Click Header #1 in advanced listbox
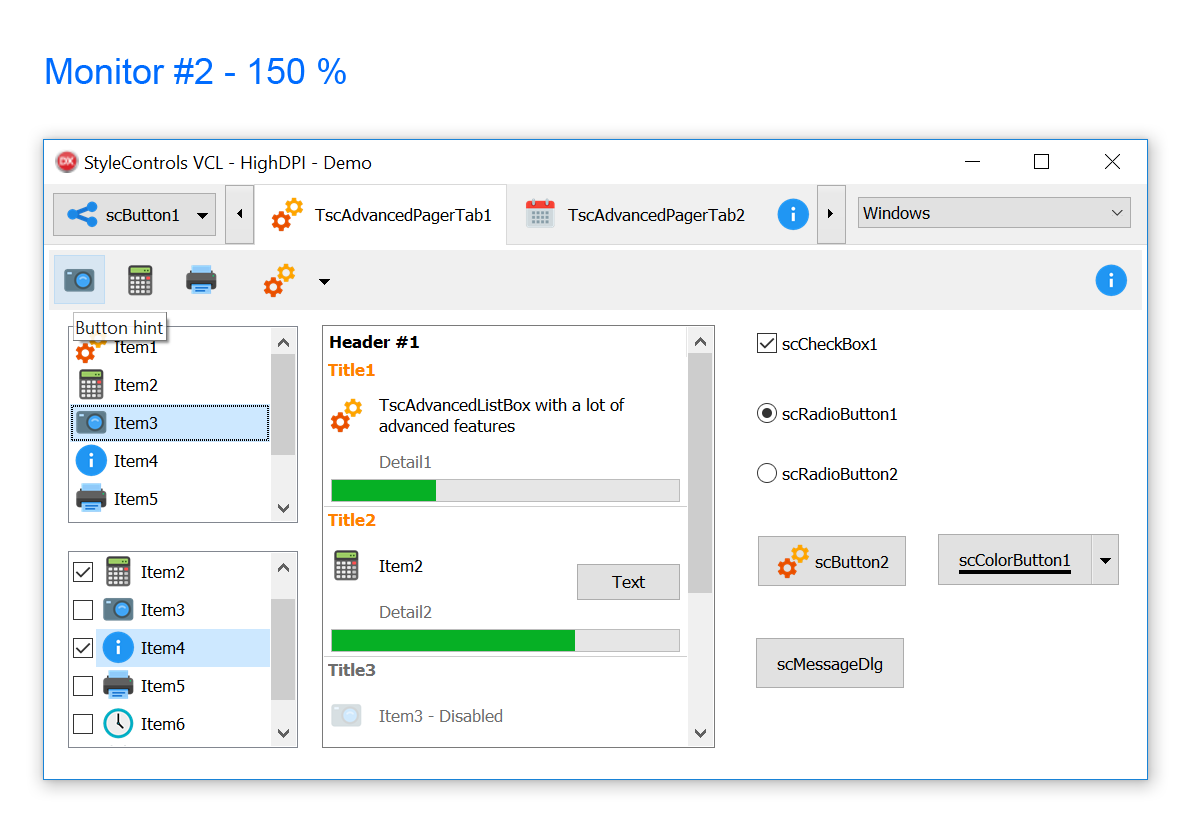 [x=374, y=342]
